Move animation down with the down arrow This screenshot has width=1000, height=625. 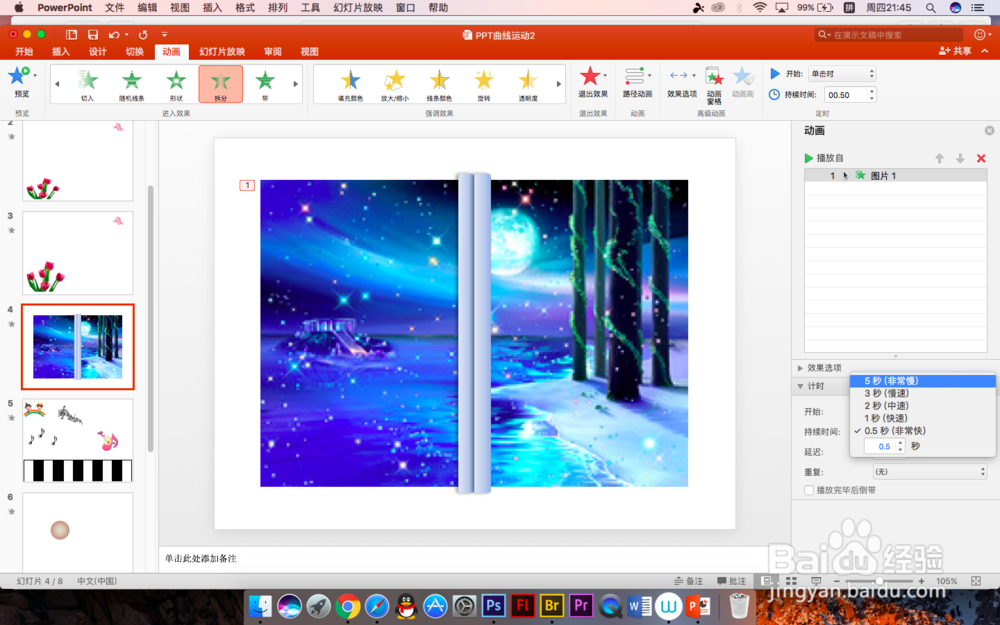tap(960, 158)
